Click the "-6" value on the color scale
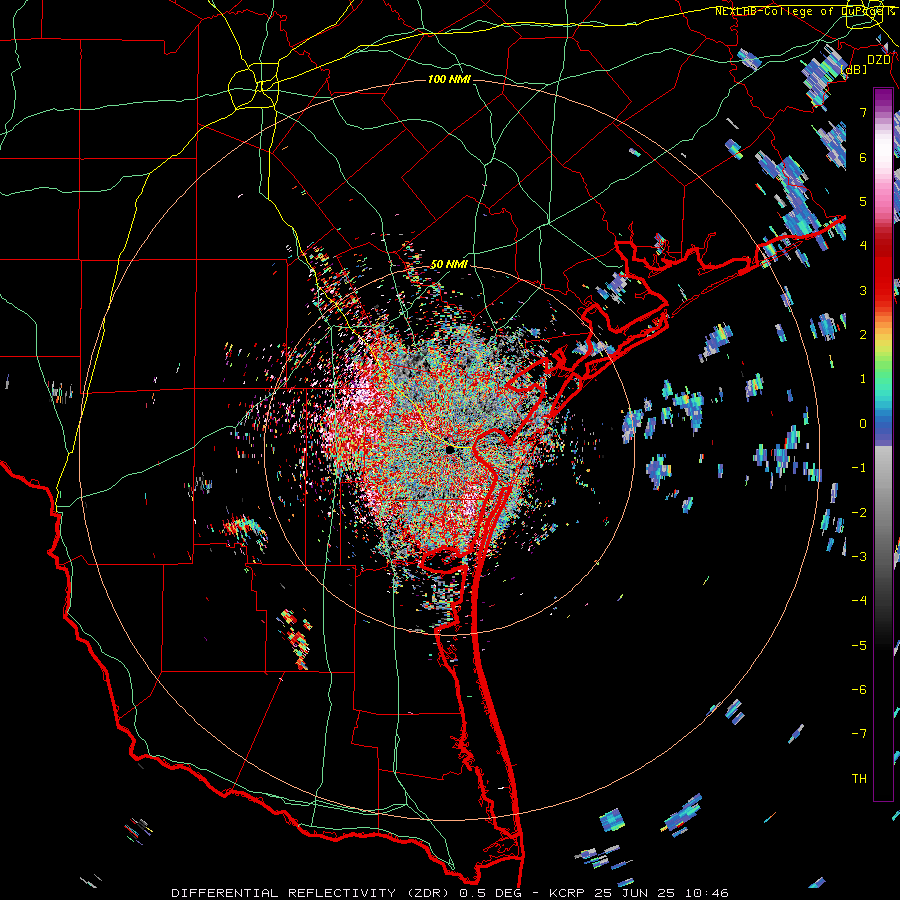 [859, 690]
